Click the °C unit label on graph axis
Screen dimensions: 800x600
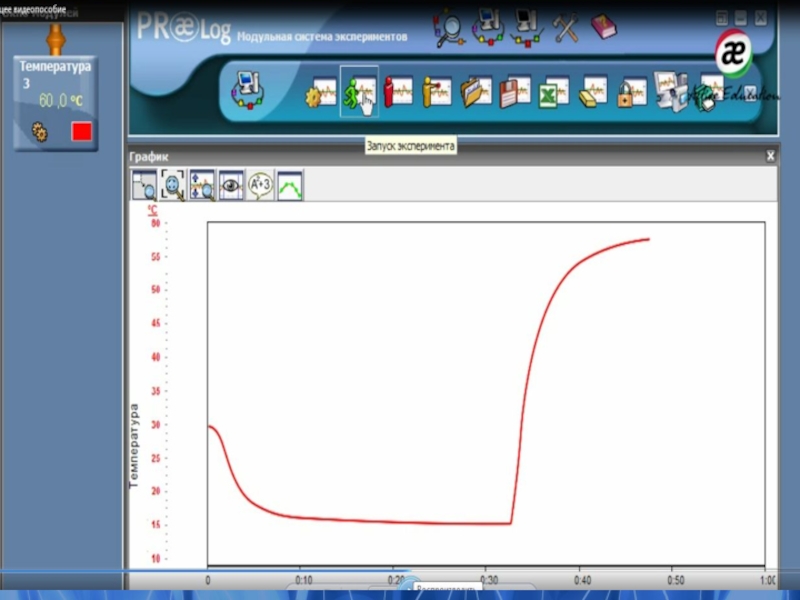[x=153, y=210]
